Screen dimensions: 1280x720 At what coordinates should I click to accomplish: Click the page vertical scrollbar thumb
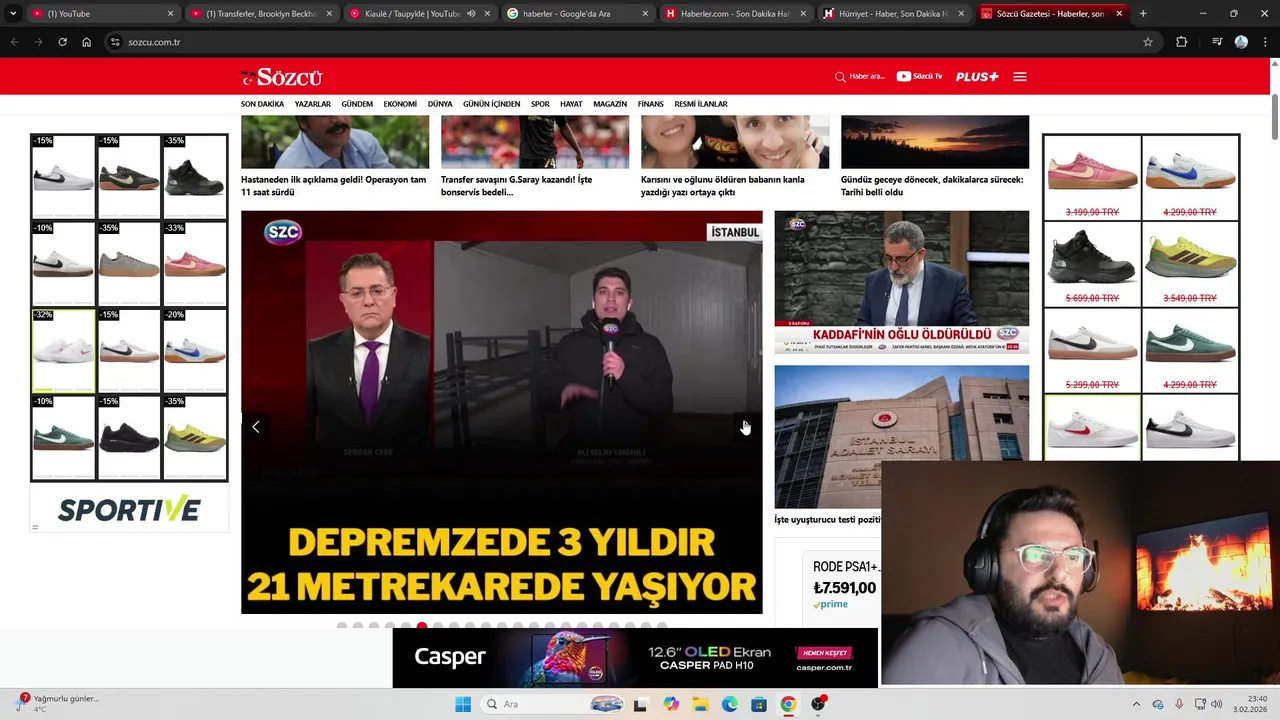[x=1274, y=118]
